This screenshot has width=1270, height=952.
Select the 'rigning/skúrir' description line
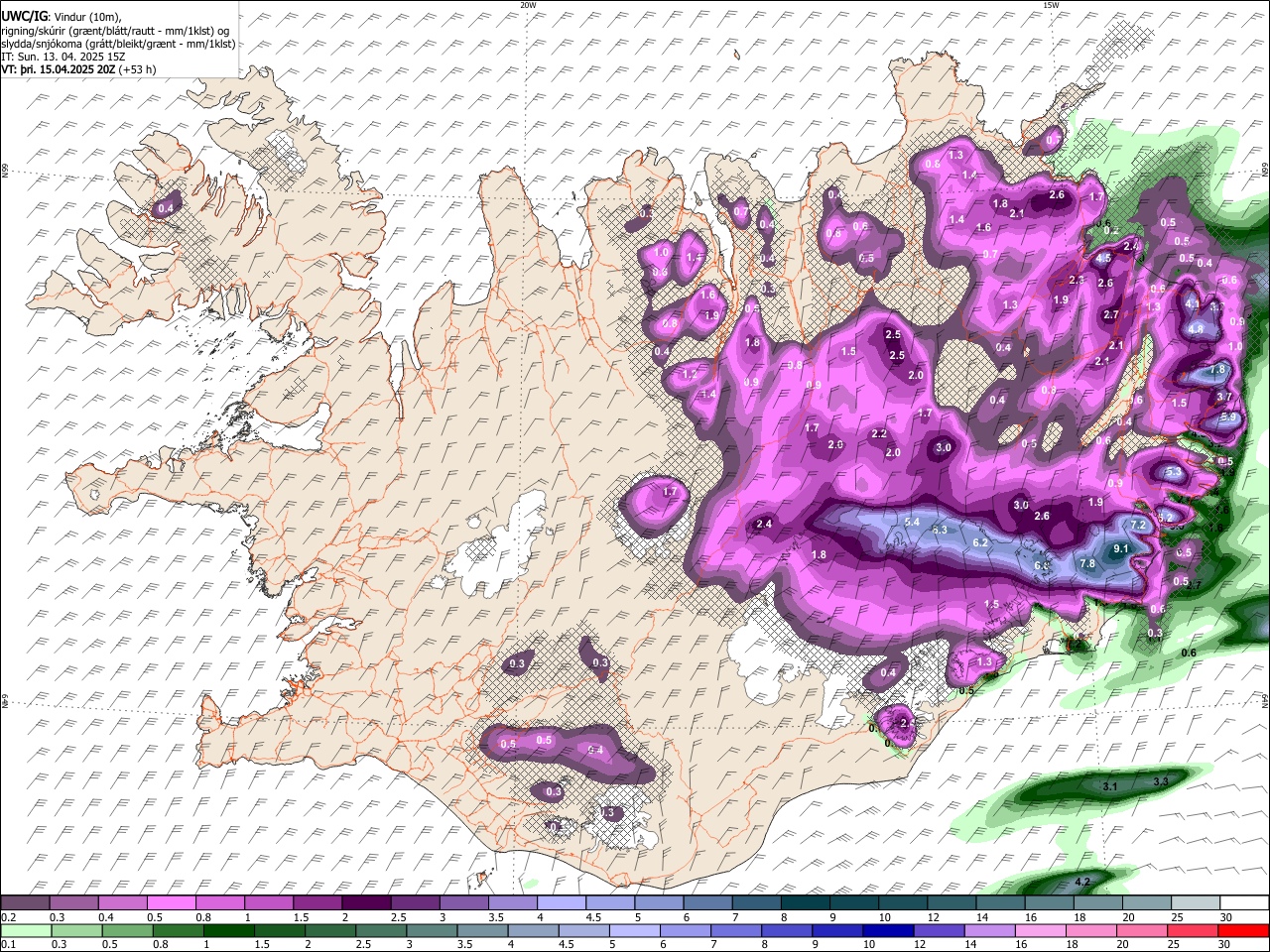[x=117, y=30]
